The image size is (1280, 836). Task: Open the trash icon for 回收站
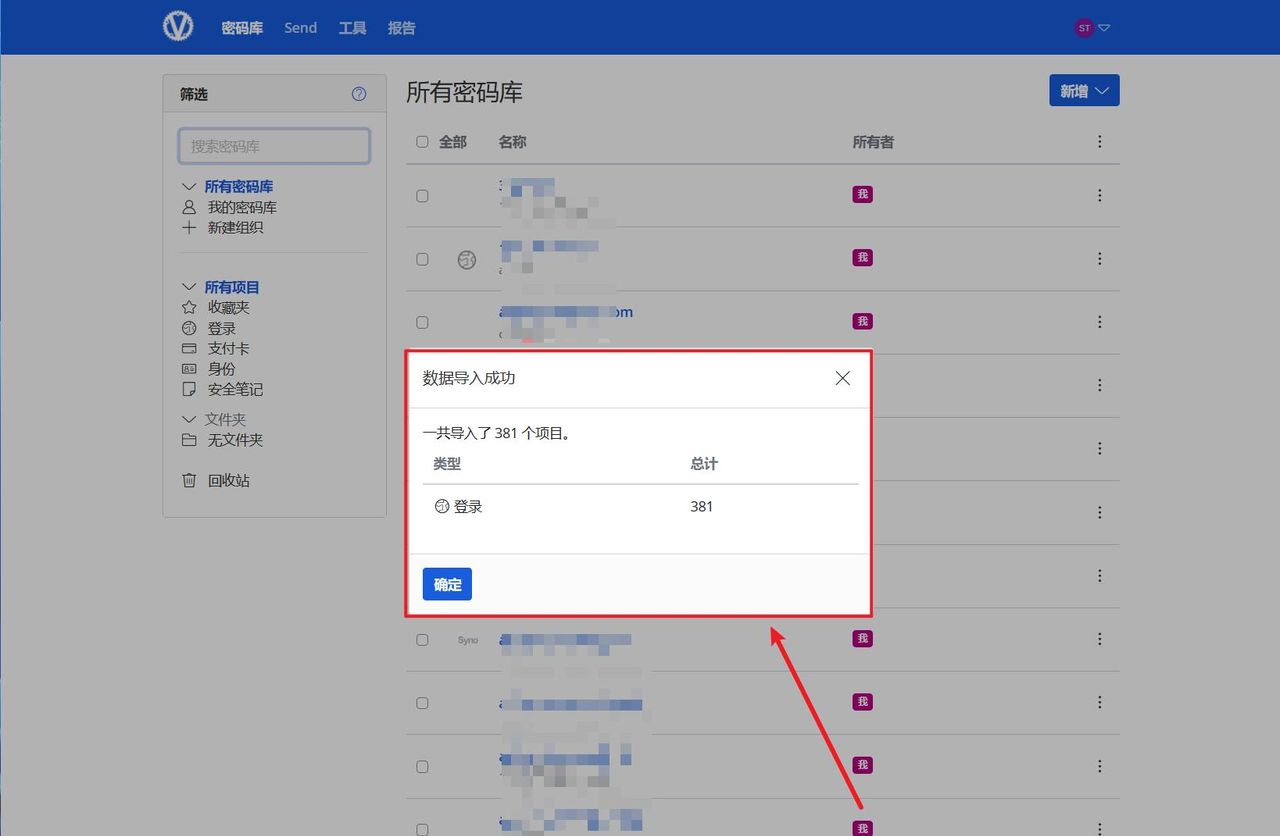pos(189,480)
